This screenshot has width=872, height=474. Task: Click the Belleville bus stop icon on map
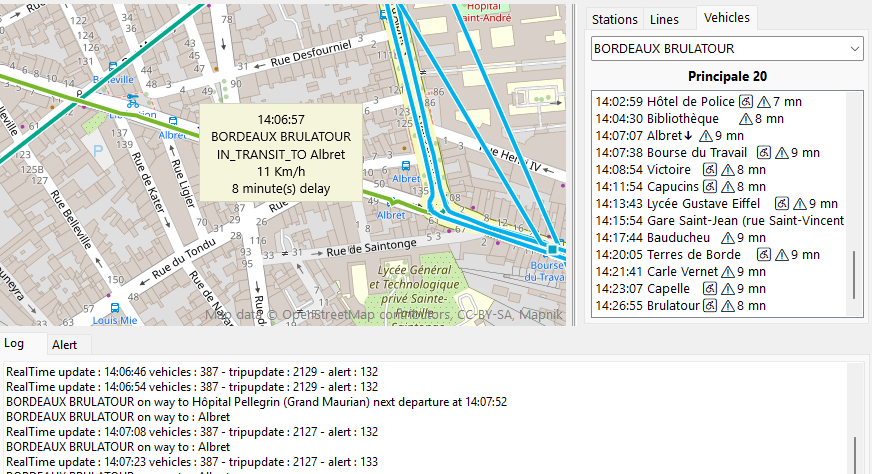(x=113, y=67)
